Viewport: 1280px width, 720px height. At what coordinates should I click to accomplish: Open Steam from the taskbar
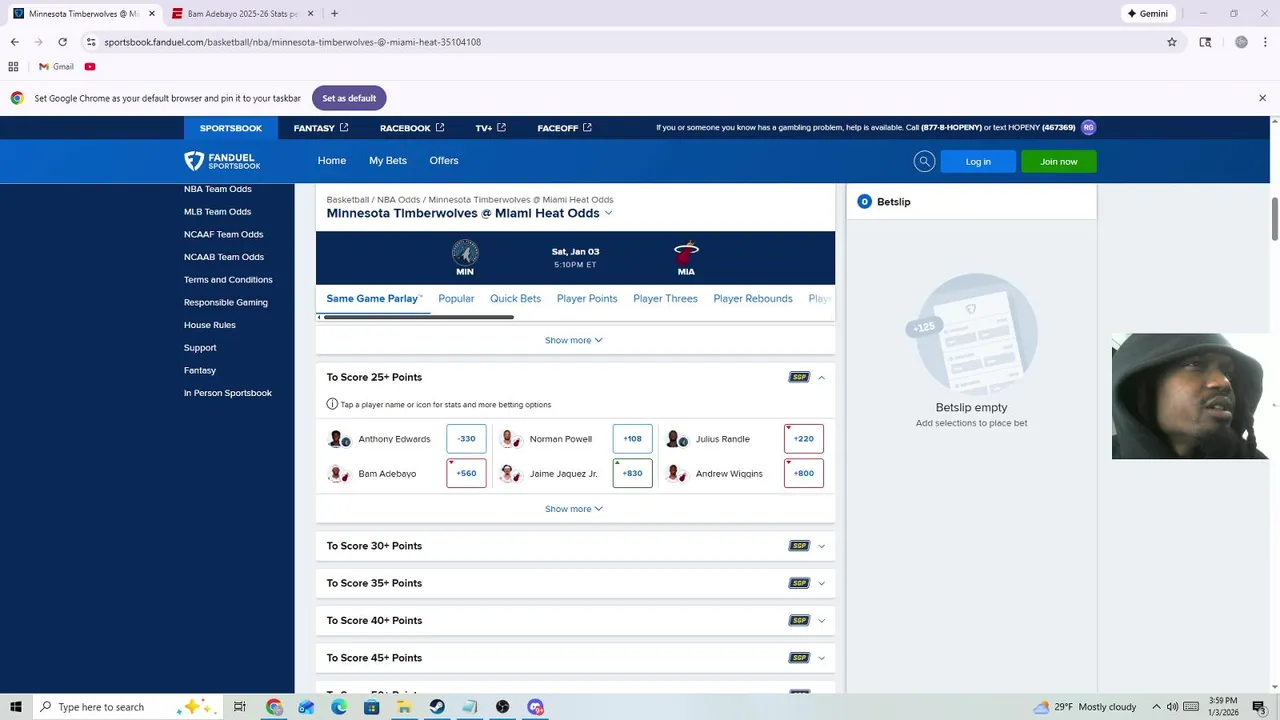(437, 707)
